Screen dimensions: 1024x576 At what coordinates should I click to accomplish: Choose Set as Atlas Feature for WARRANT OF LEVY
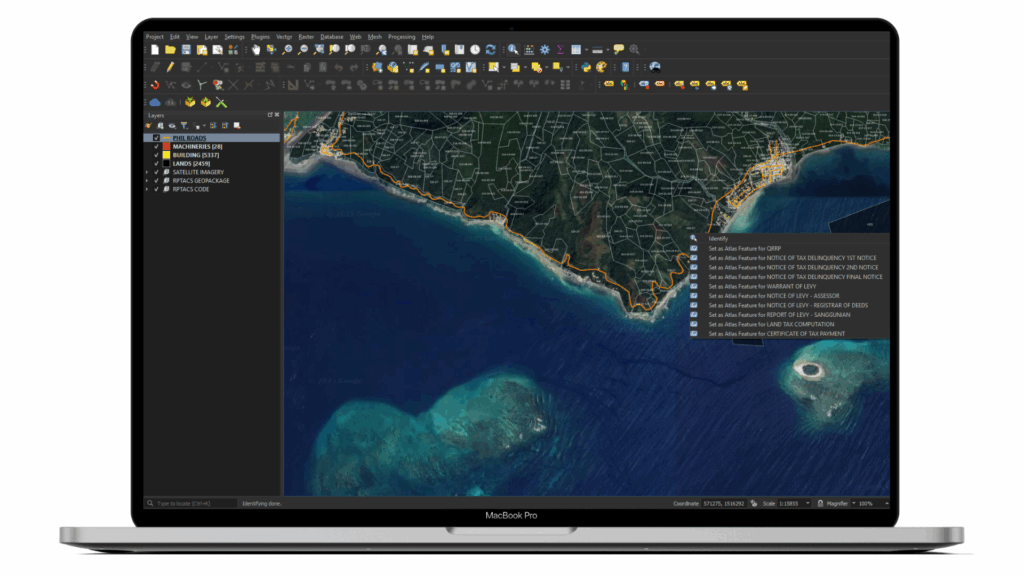coord(752,286)
